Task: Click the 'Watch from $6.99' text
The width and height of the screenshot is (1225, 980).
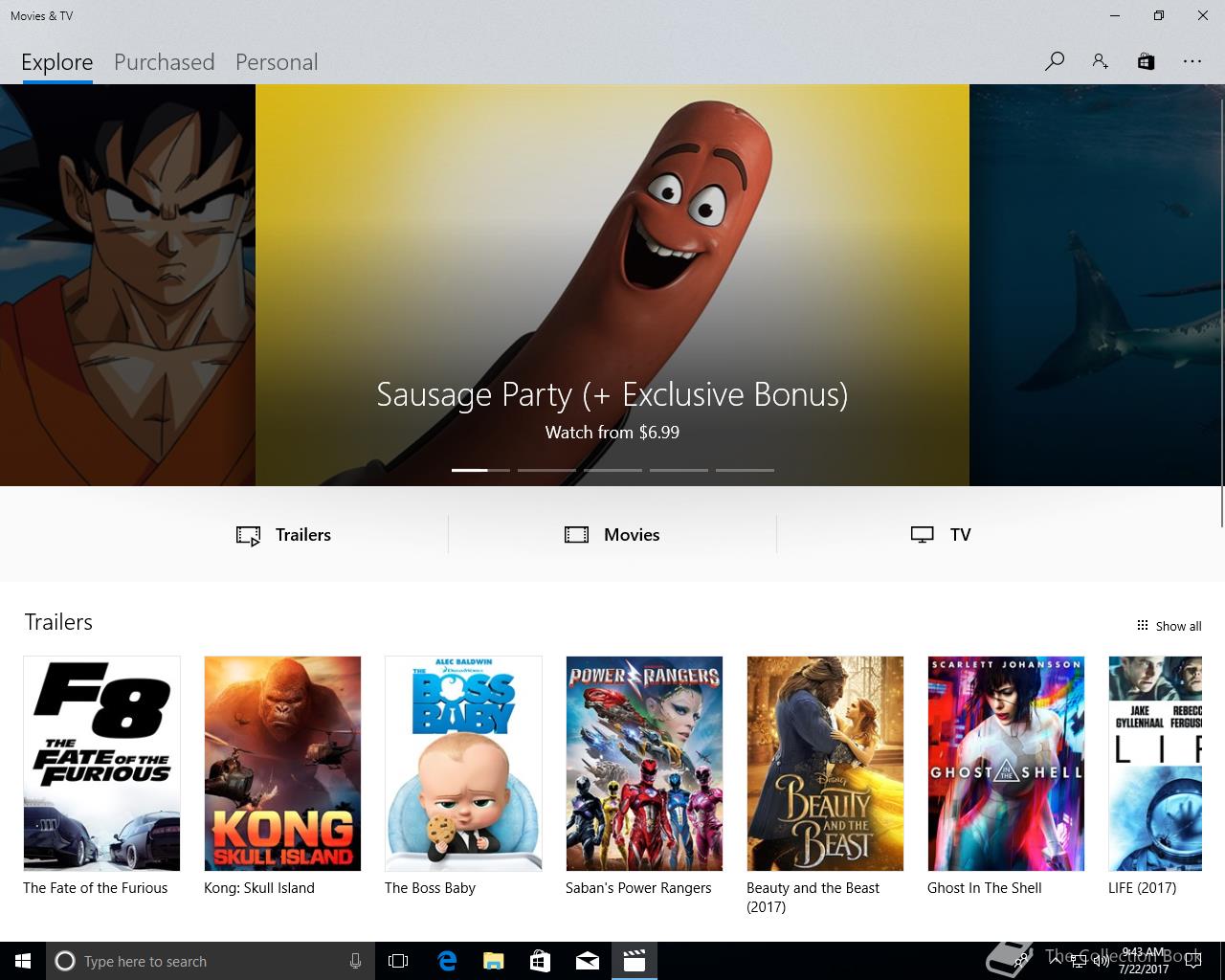Action: [612, 433]
